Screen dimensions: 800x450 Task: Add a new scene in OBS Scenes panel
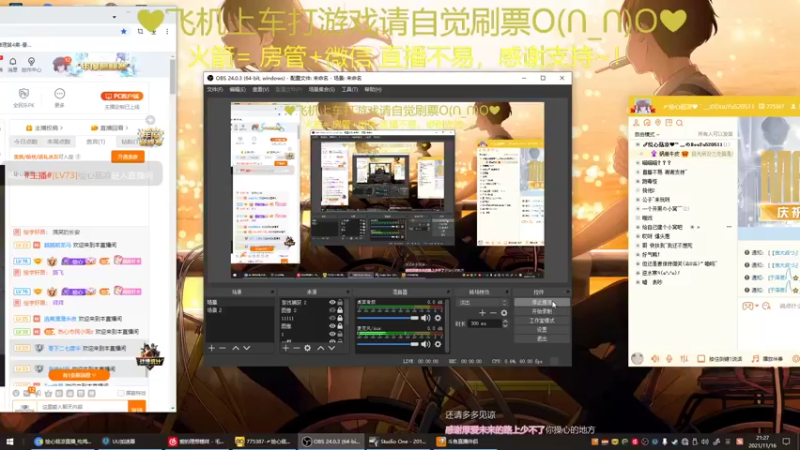[x=212, y=348]
